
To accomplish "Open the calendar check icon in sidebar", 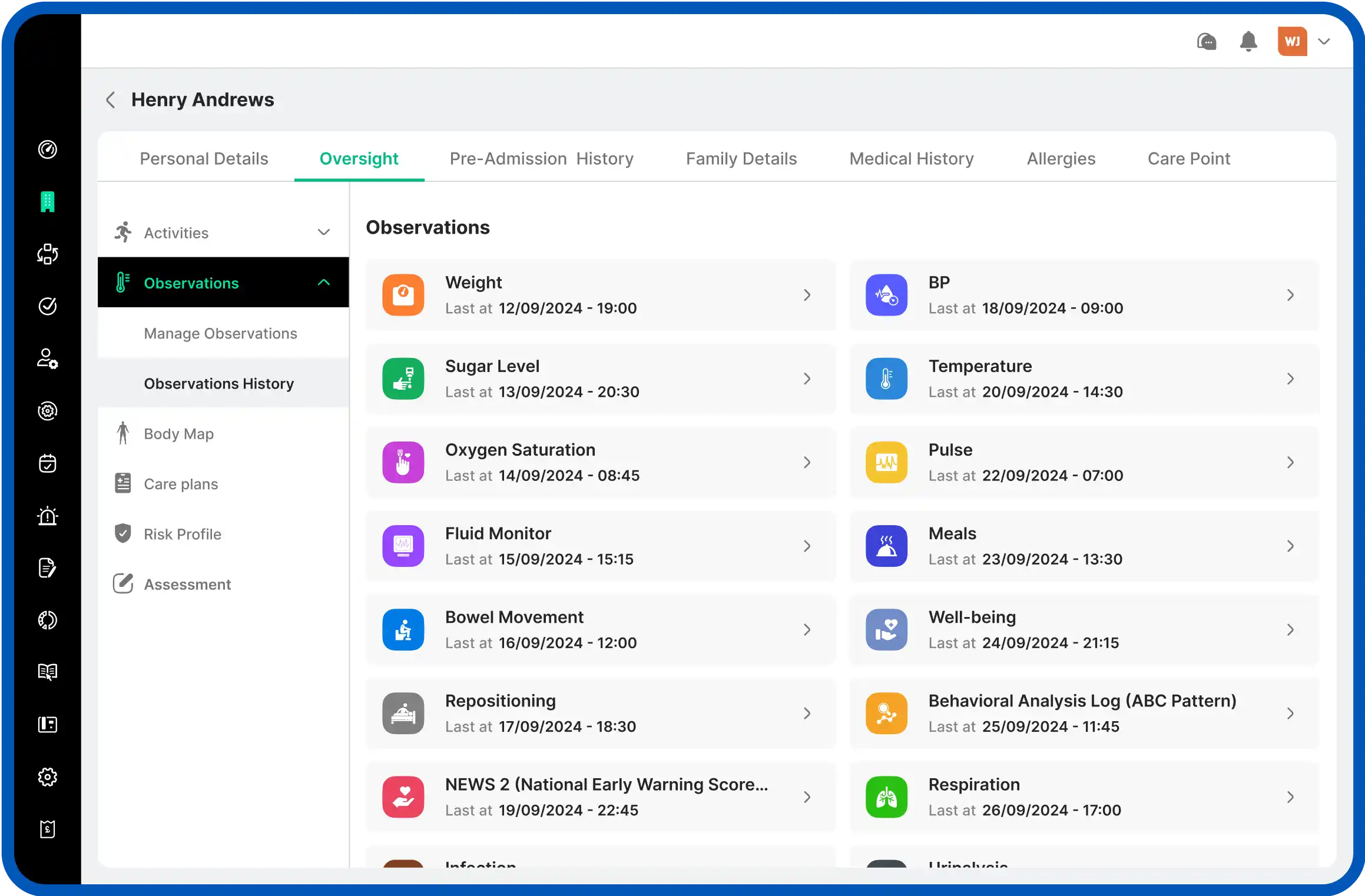I will [48, 463].
